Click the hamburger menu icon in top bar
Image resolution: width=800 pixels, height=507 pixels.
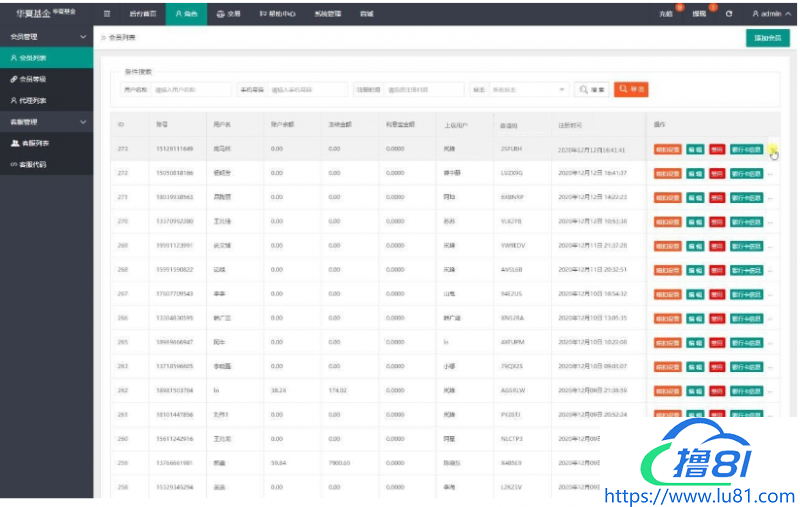click(x=107, y=14)
